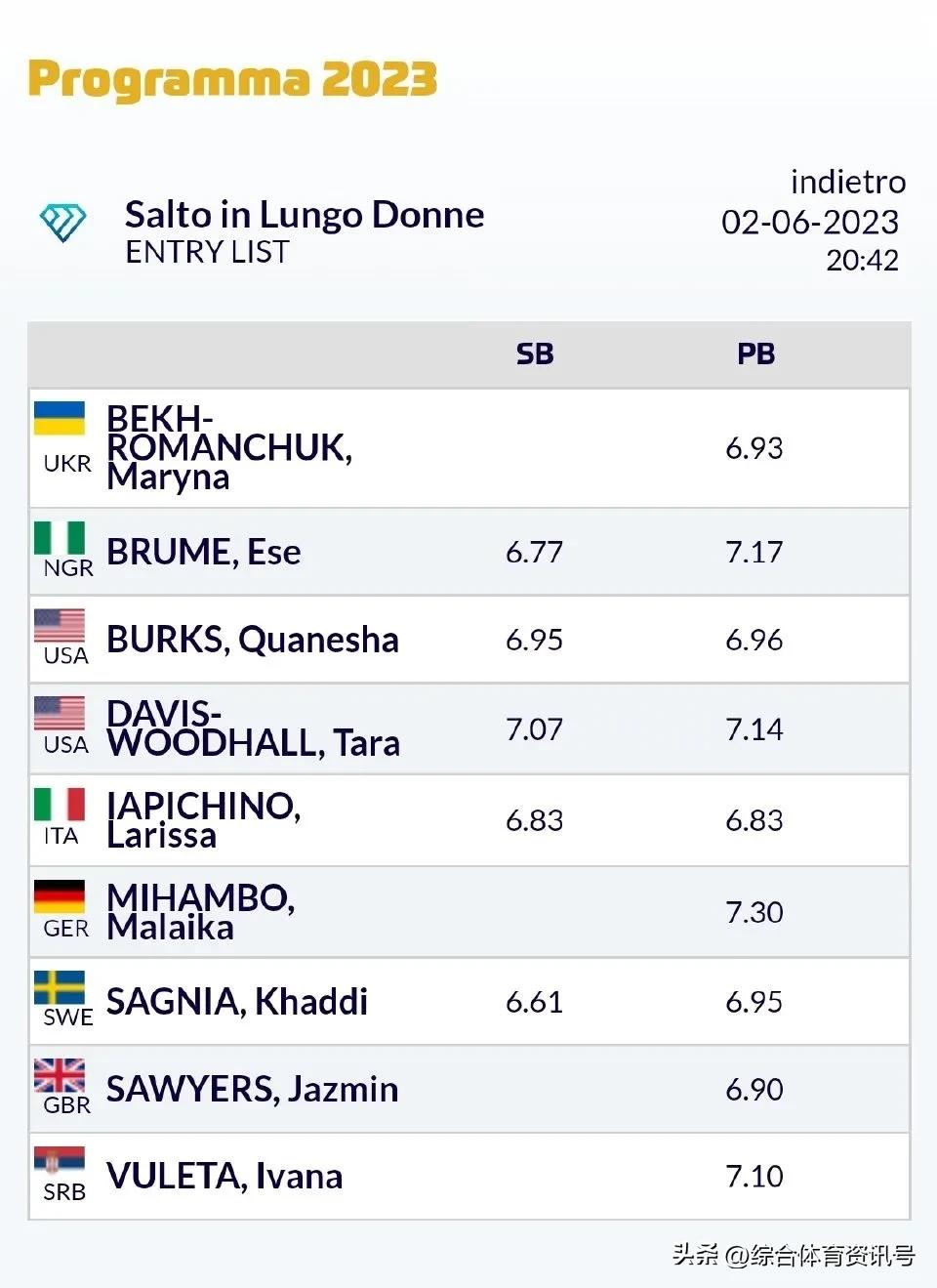The image size is (937, 1288).
Task: Select MIHAMBO, Malaika entry
Action: click(x=200, y=912)
